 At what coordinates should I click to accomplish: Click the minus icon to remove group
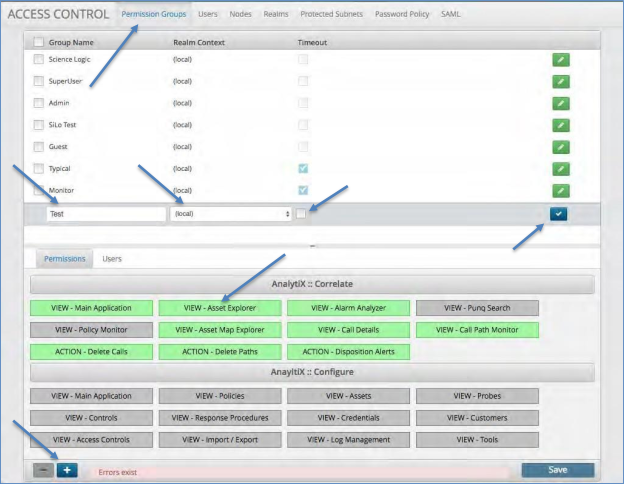click(x=43, y=470)
